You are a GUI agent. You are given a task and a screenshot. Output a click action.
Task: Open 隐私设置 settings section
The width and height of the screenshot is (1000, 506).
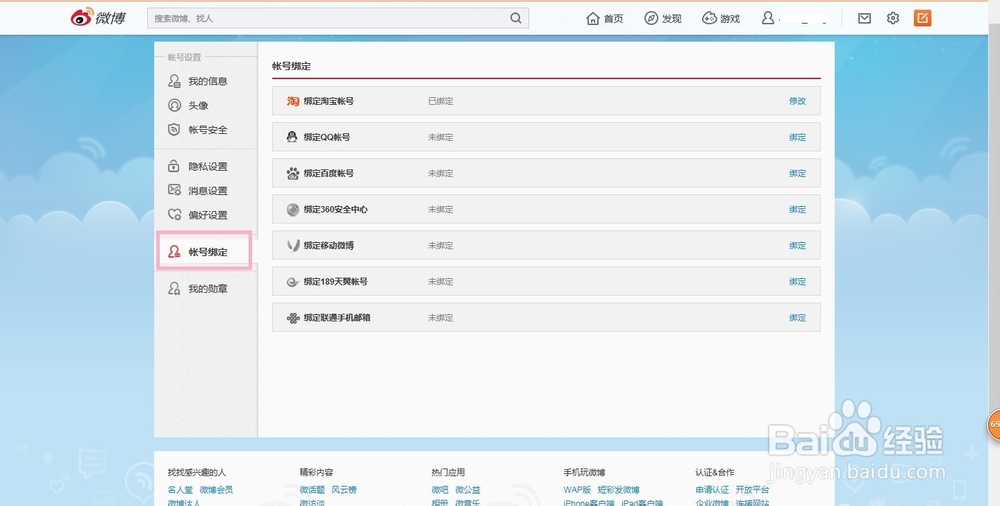pyautogui.click(x=208, y=167)
